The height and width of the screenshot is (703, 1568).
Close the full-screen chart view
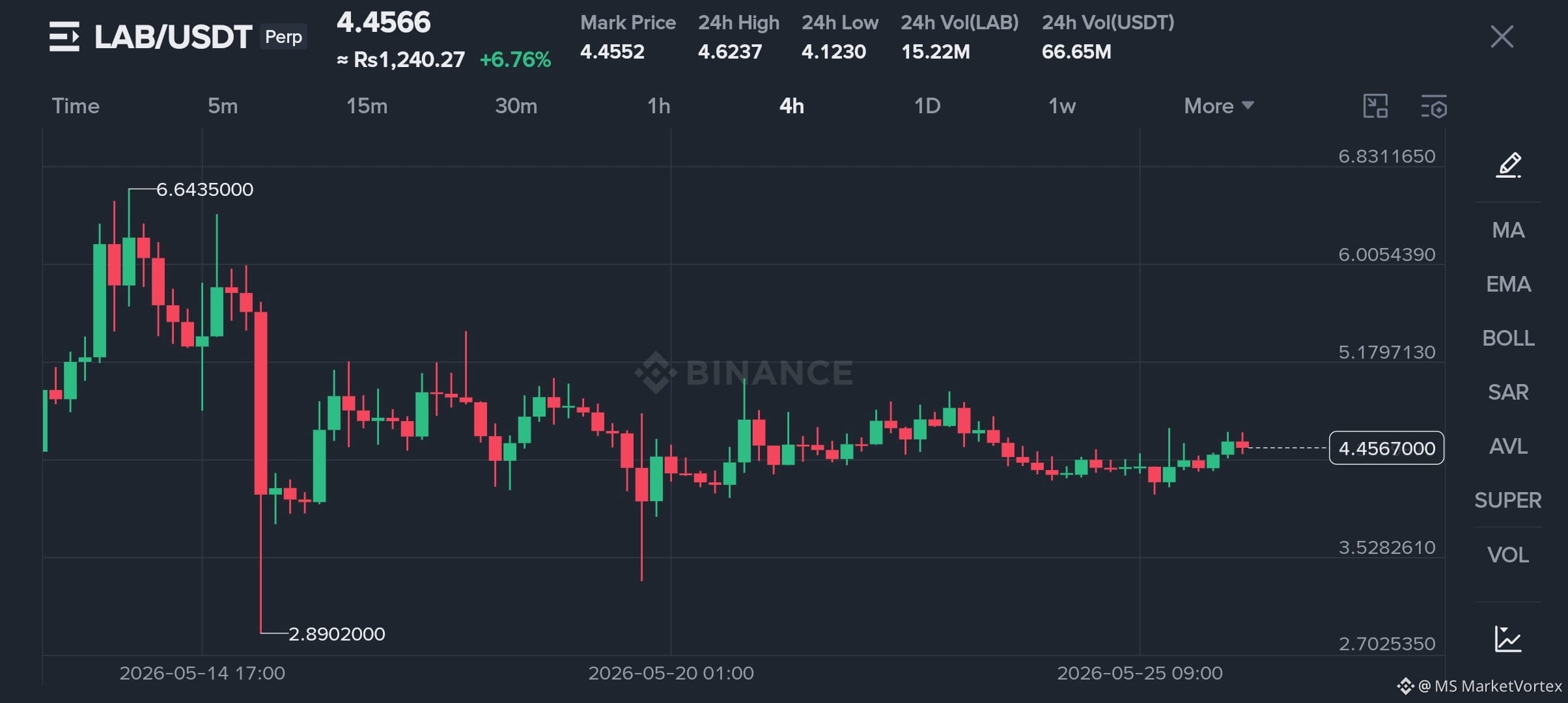click(1502, 36)
